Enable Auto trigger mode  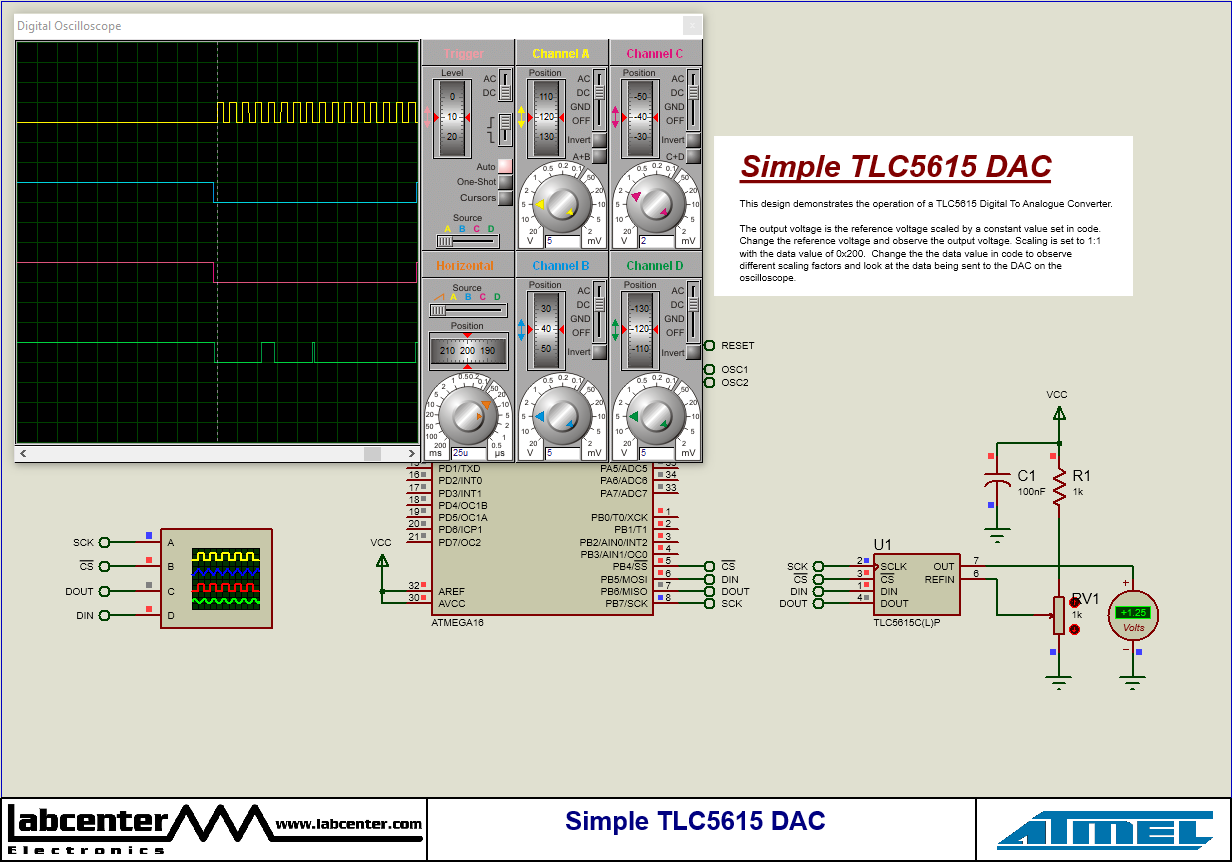coord(503,167)
